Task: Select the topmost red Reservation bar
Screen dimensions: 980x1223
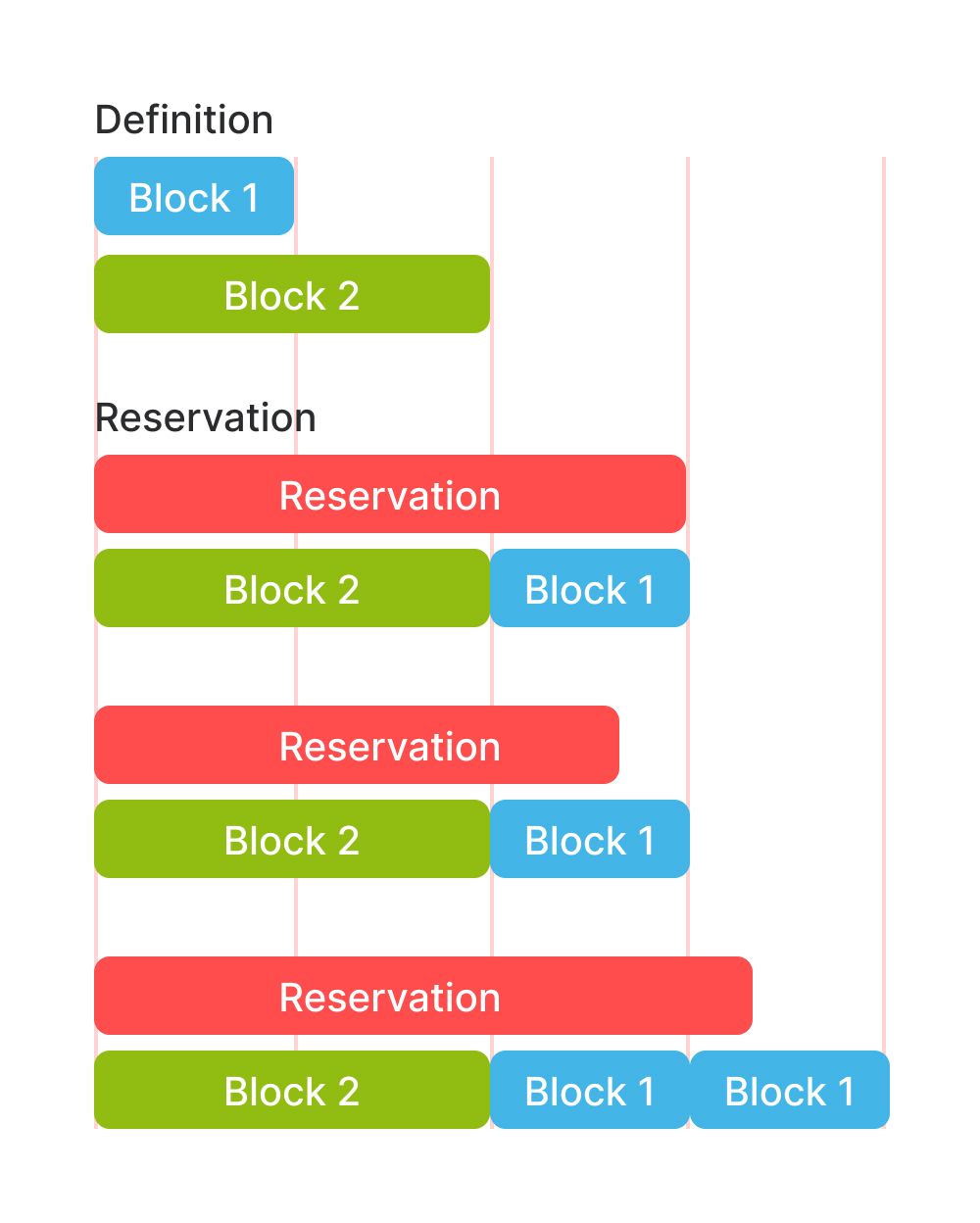Action: point(390,495)
